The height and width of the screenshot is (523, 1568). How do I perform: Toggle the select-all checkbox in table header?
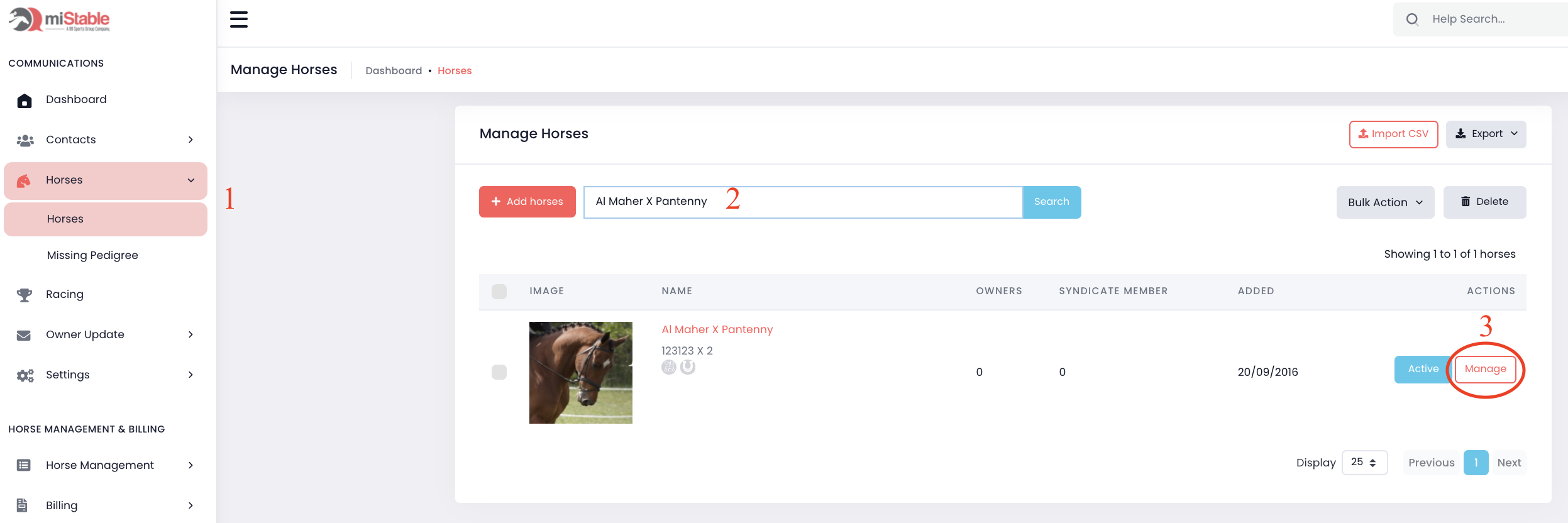point(499,292)
